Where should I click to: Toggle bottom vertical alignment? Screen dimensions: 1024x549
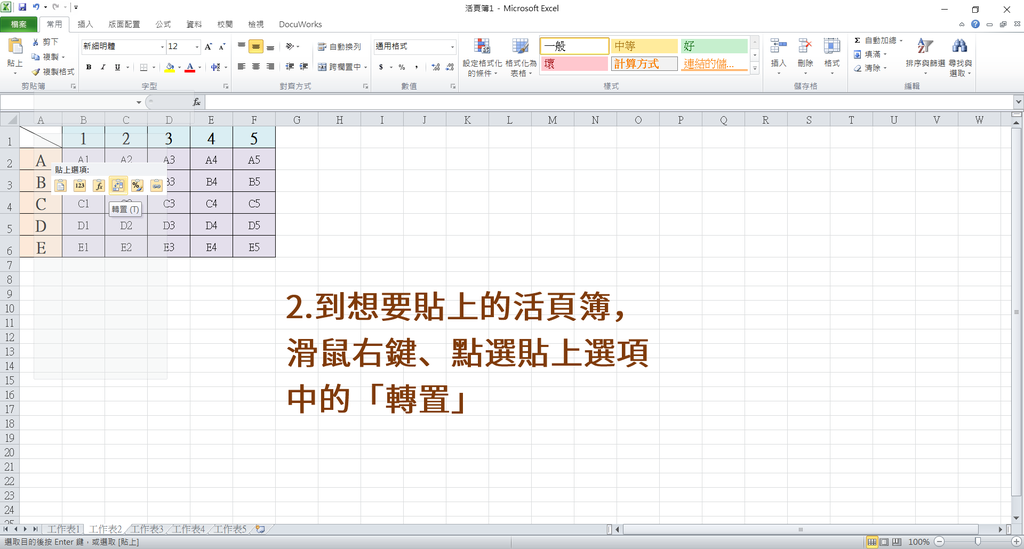pos(270,47)
